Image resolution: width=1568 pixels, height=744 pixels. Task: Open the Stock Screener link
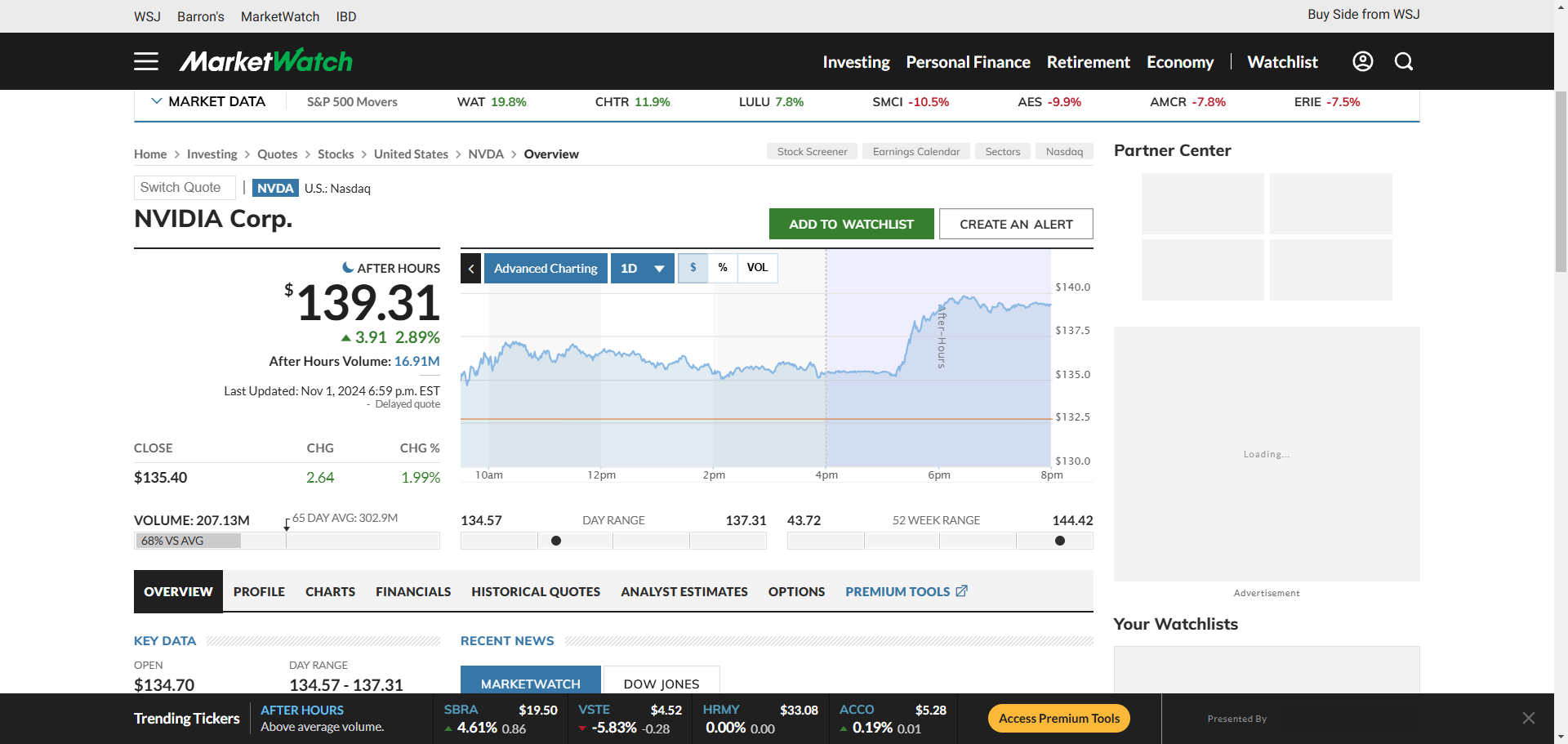(812, 151)
